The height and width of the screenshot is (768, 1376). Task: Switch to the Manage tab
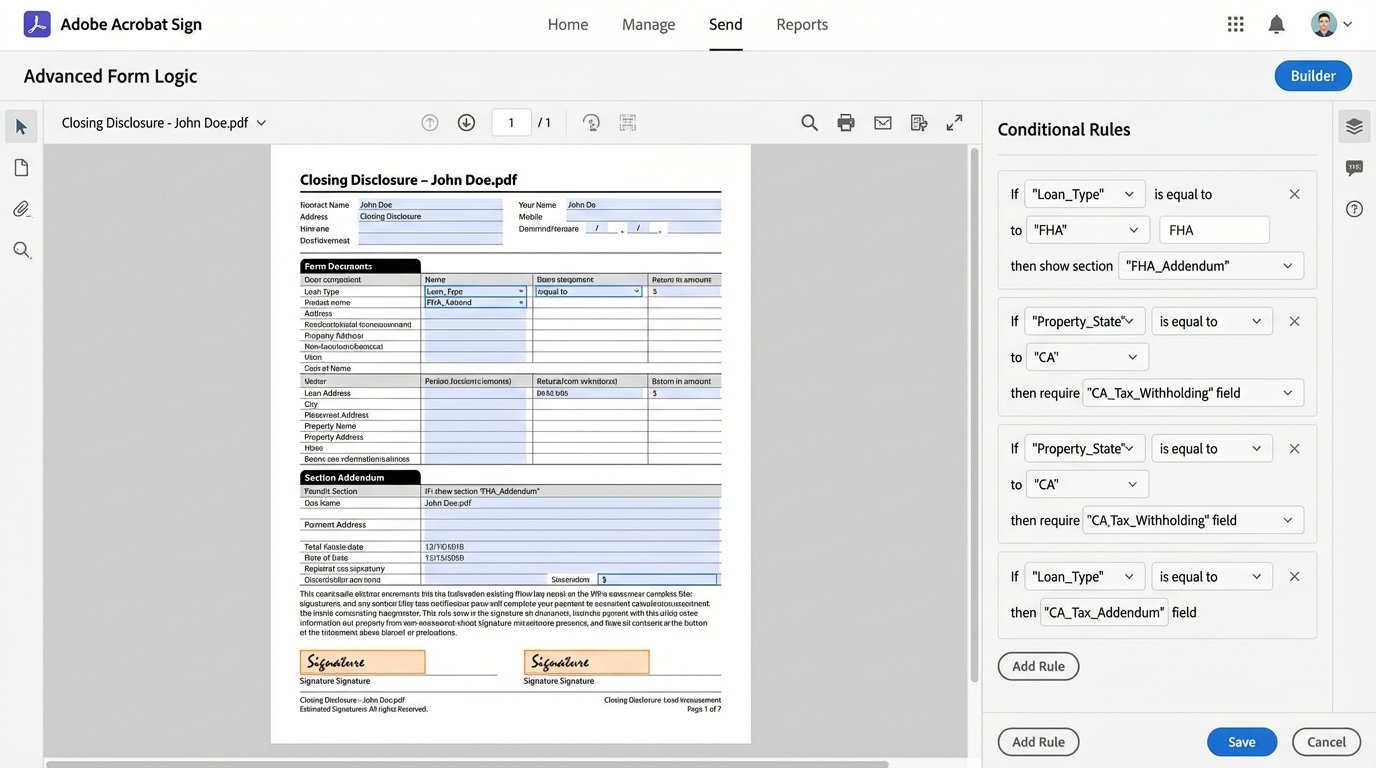(x=648, y=24)
